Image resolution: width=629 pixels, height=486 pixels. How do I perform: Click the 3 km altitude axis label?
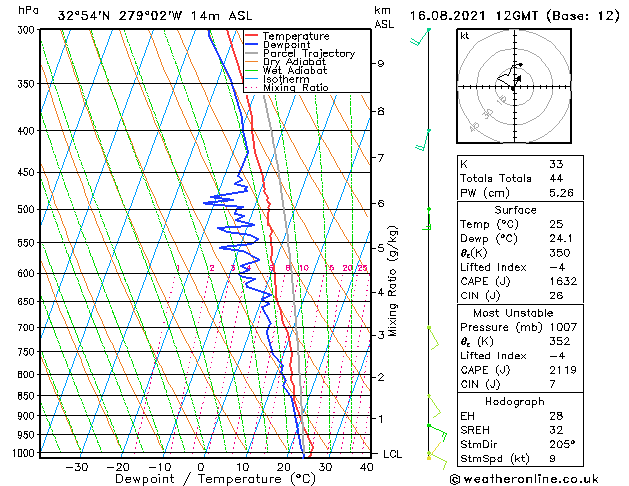[x=381, y=335]
